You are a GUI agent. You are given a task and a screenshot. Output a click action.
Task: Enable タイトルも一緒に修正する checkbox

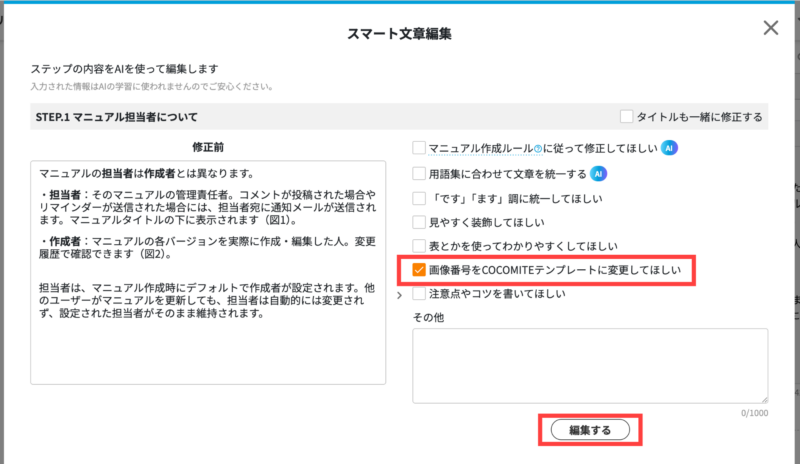[626, 116]
